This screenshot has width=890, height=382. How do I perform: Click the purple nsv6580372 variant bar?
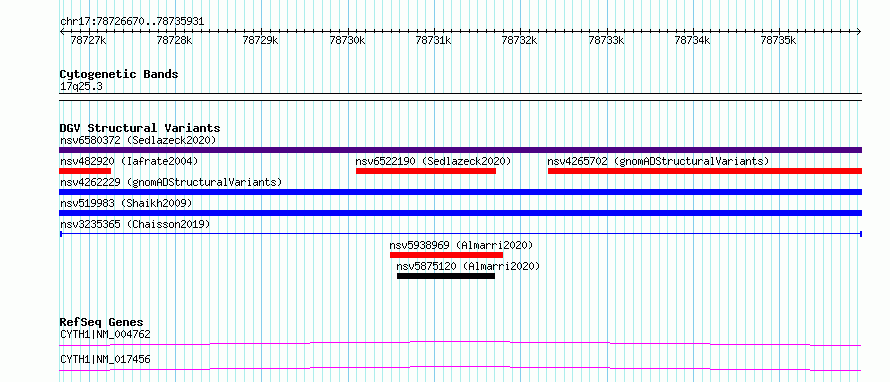(460, 150)
